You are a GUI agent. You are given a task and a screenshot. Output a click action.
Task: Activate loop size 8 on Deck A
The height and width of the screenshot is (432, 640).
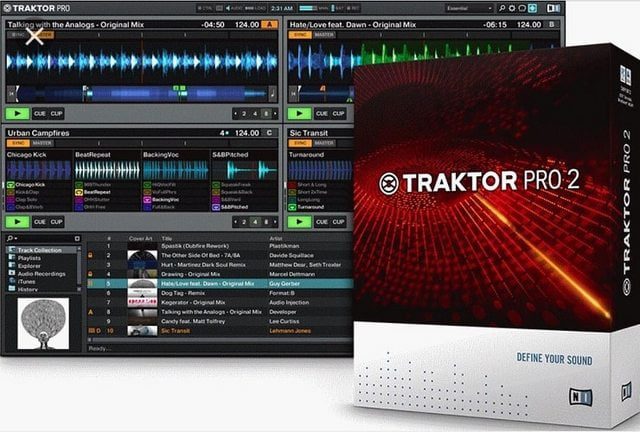[266, 114]
